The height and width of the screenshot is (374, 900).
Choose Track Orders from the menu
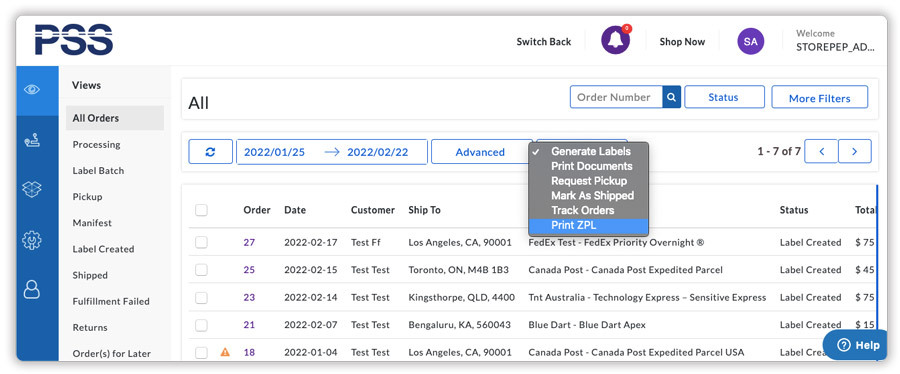pos(588,211)
